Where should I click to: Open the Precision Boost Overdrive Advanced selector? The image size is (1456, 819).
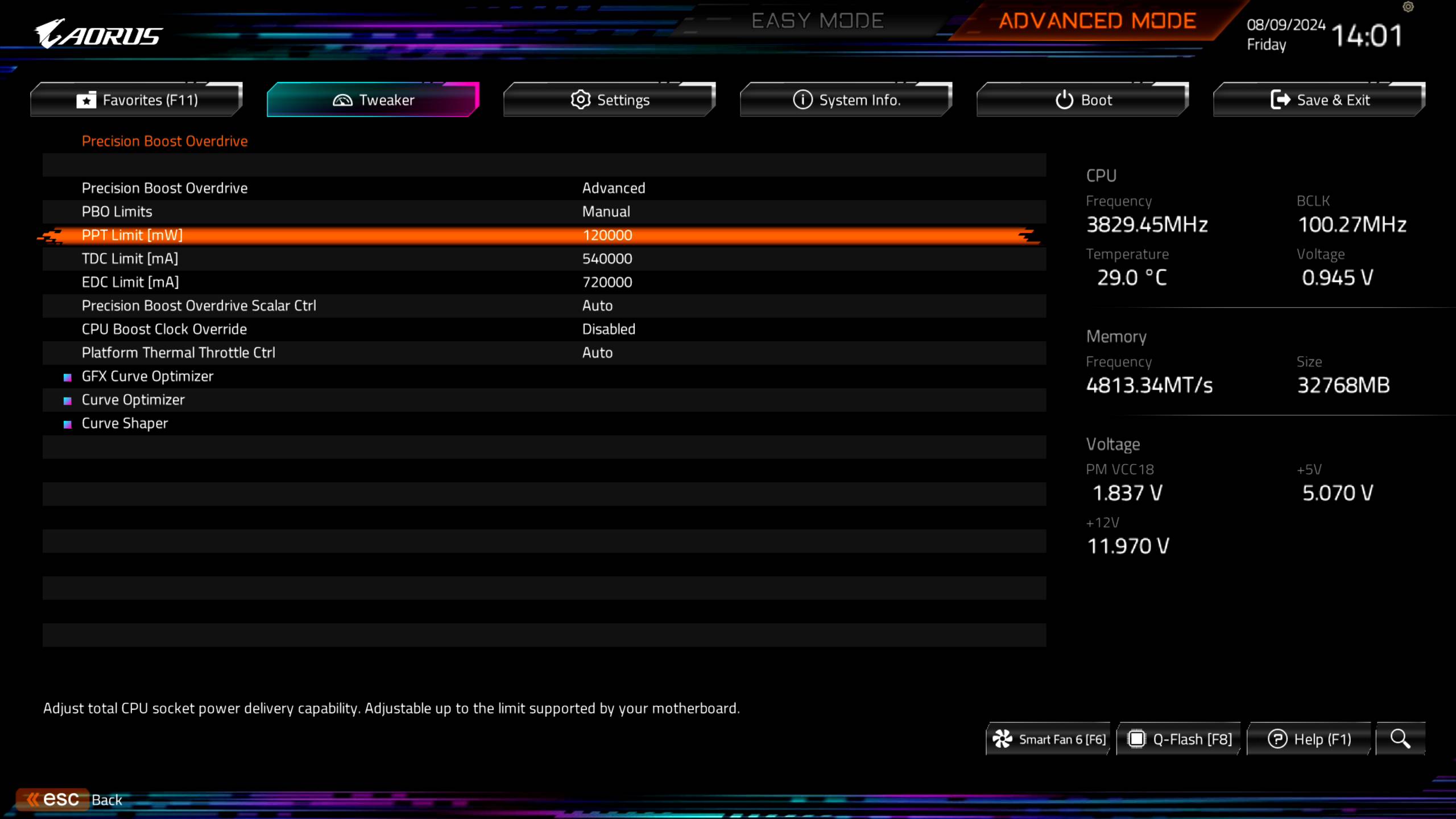(613, 188)
